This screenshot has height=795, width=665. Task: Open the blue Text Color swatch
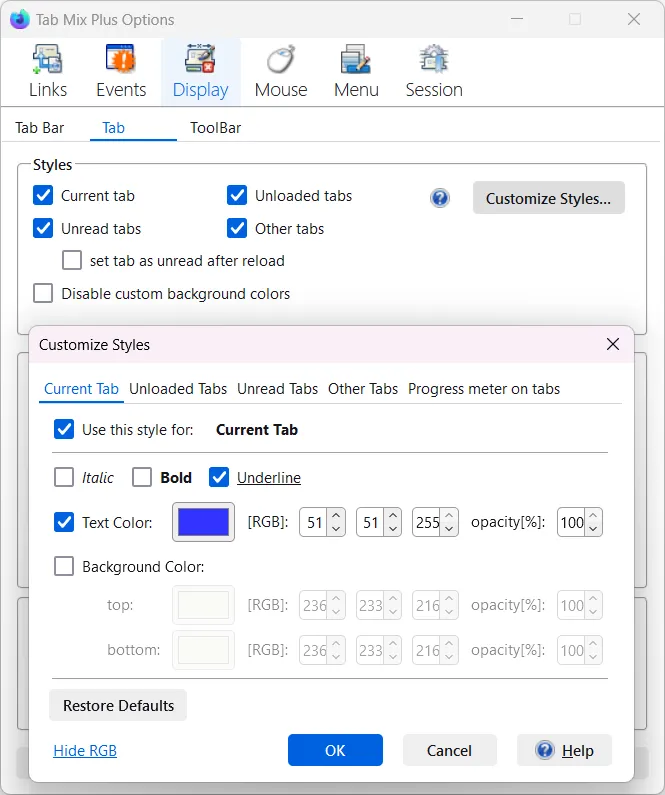click(204, 522)
